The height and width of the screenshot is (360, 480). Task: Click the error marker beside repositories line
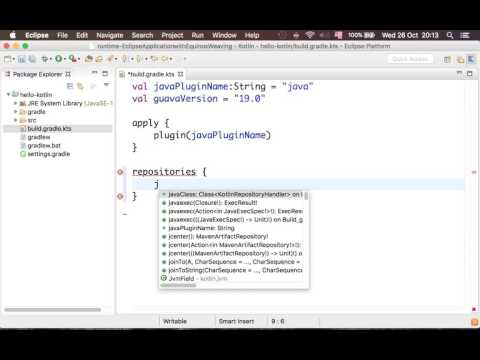[120, 172]
